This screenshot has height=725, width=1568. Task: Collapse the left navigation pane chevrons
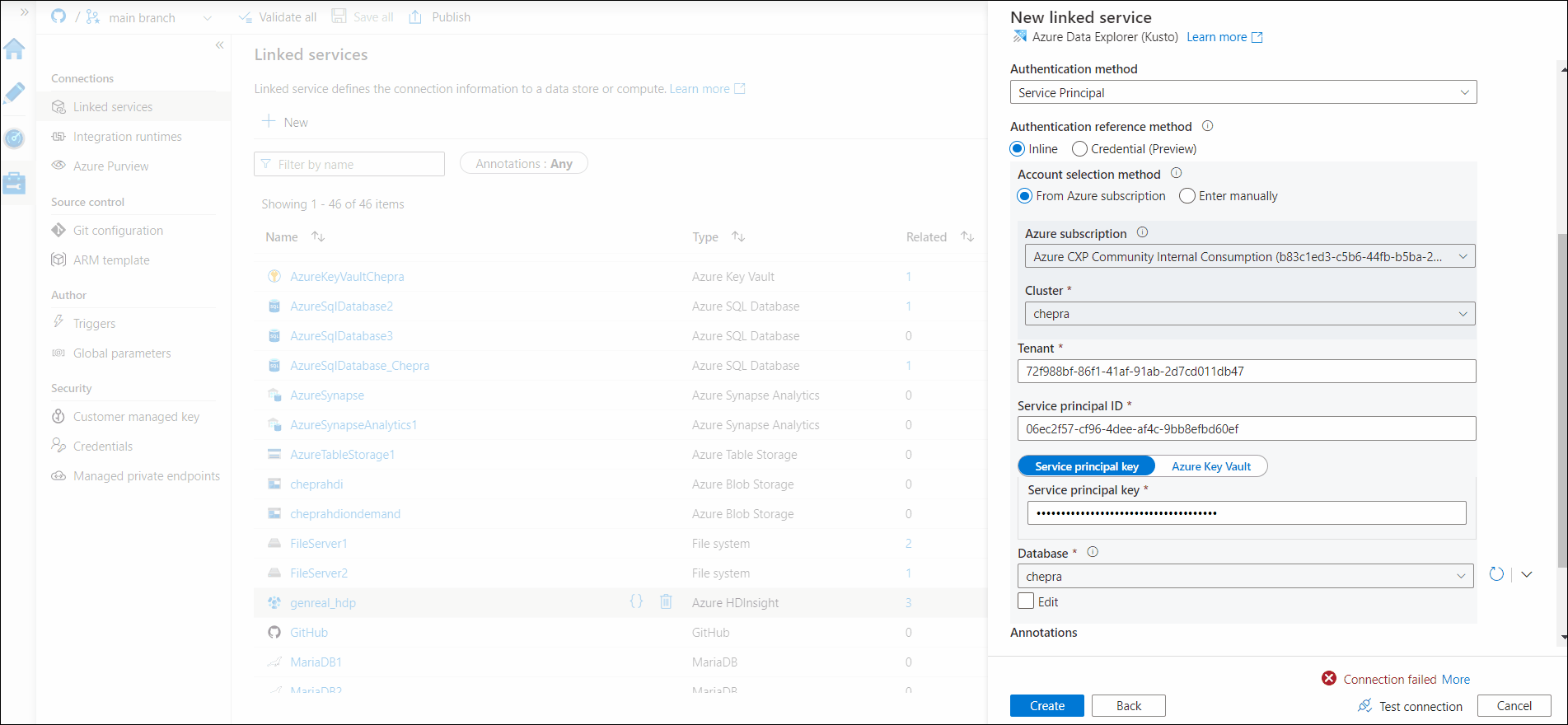(x=219, y=45)
